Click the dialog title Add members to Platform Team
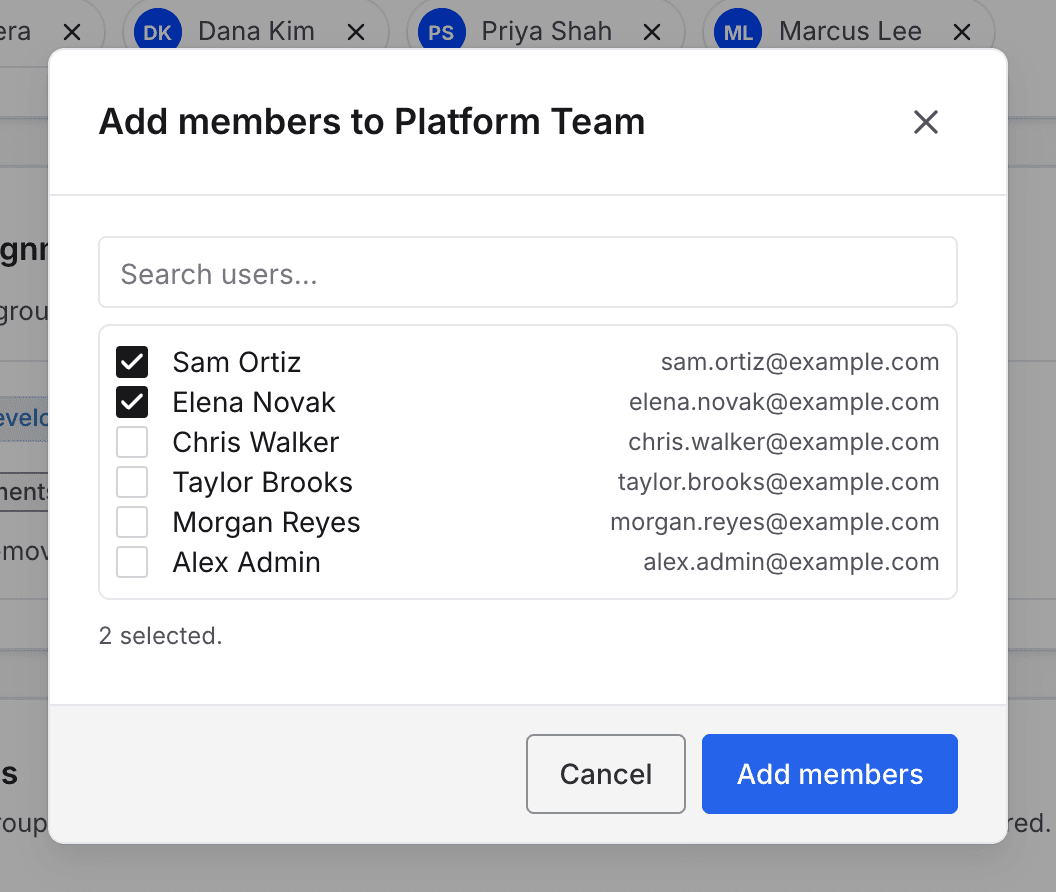This screenshot has width=1056, height=892. (372, 122)
